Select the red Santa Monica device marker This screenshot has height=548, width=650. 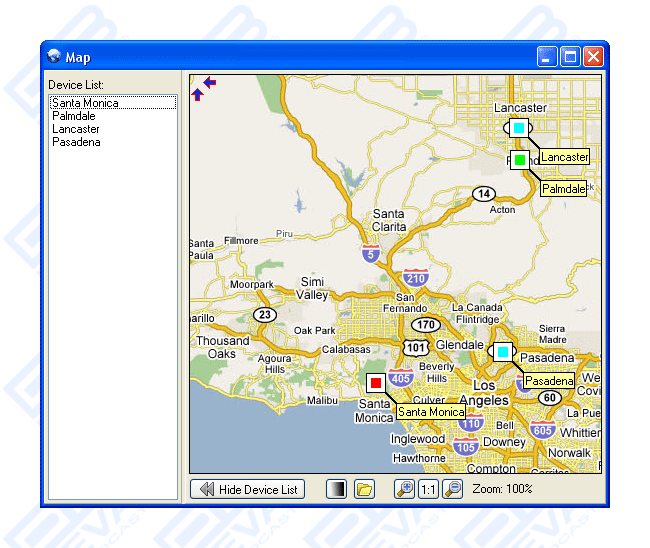[x=376, y=383]
